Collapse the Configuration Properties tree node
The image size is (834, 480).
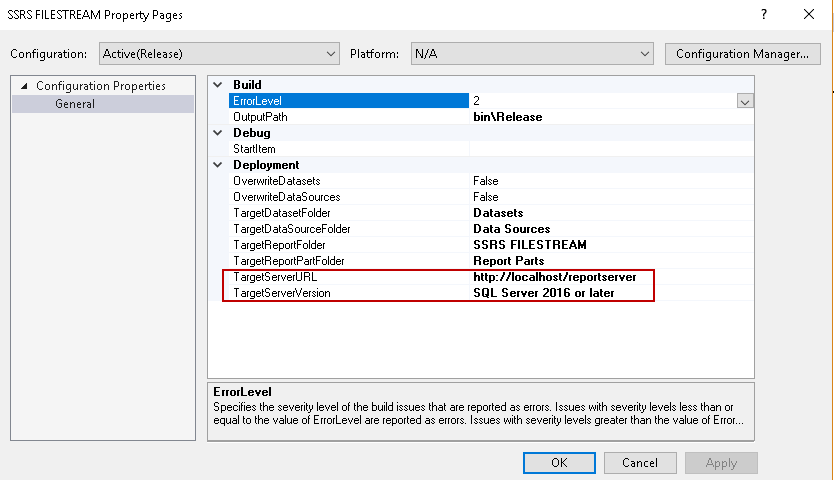click(x=24, y=86)
